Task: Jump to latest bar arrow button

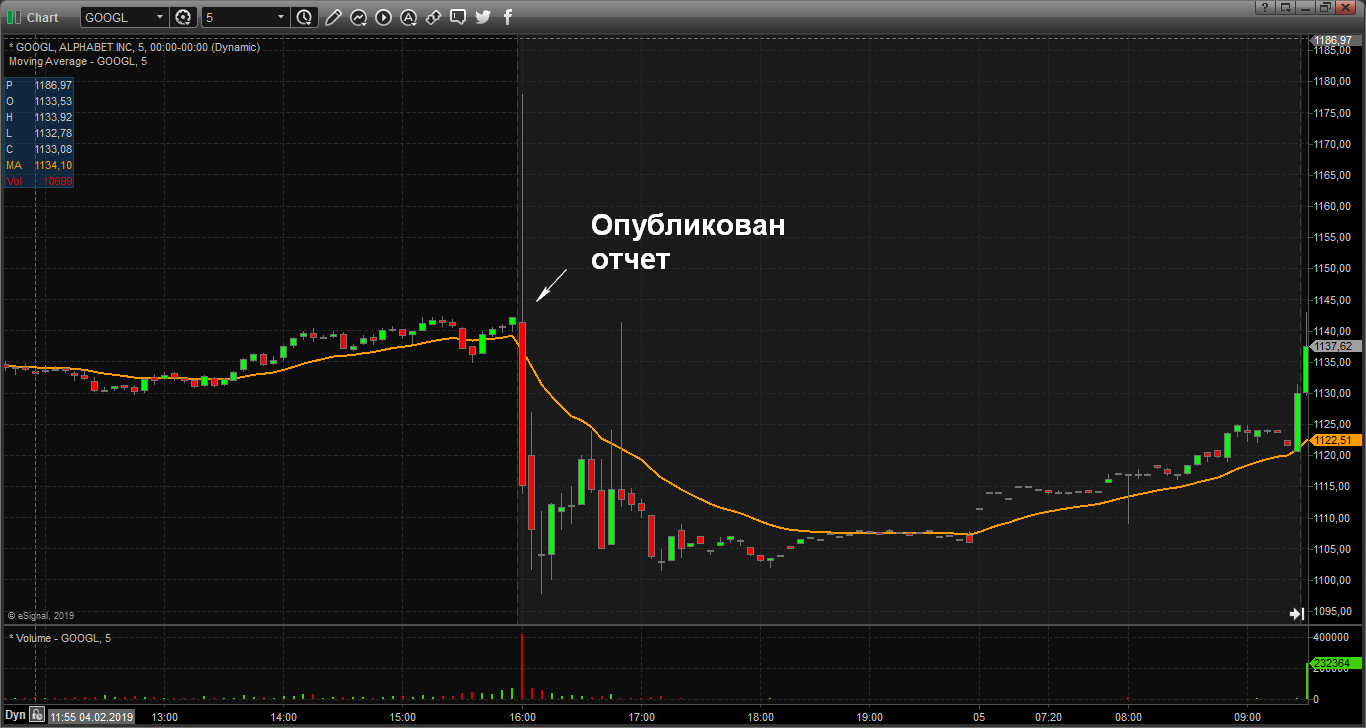Action: click(1297, 613)
